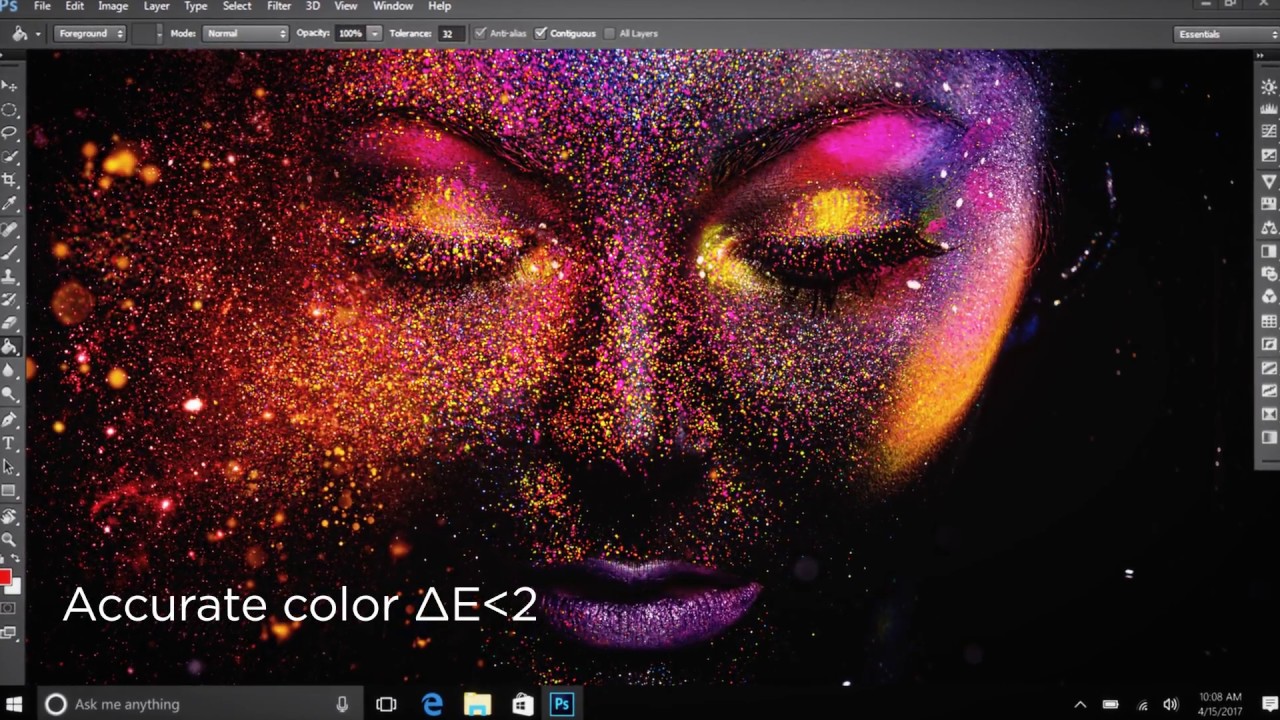Pick the Eyedropper tool
The width and height of the screenshot is (1280, 720).
pyautogui.click(x=9, y=204)
